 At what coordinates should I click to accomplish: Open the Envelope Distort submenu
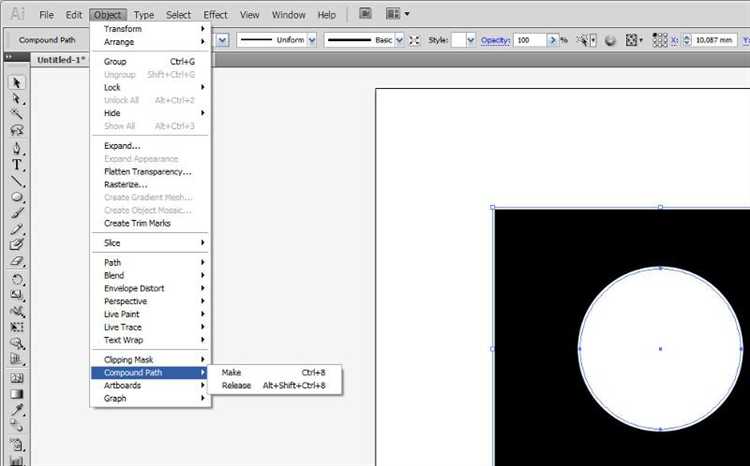pos(151,288)
